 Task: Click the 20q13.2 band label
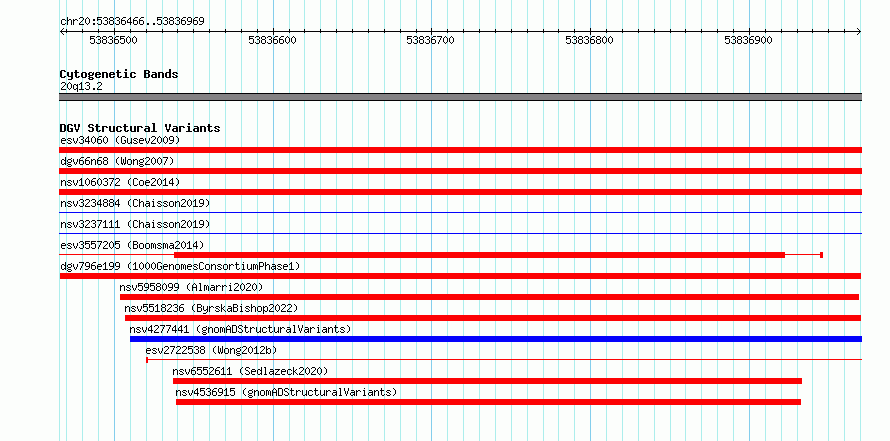coord(81,87)
